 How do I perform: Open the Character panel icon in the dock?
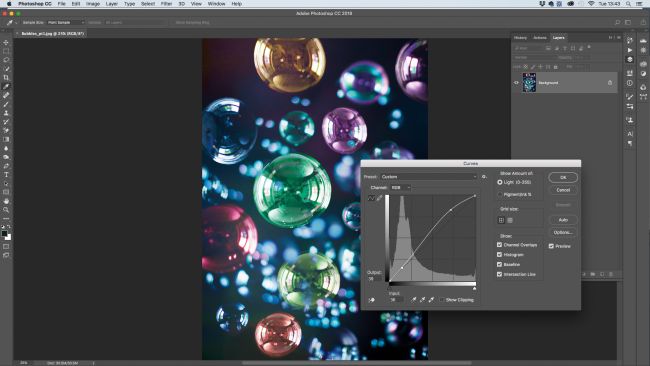pyautogui.click(x=630, y=133)
